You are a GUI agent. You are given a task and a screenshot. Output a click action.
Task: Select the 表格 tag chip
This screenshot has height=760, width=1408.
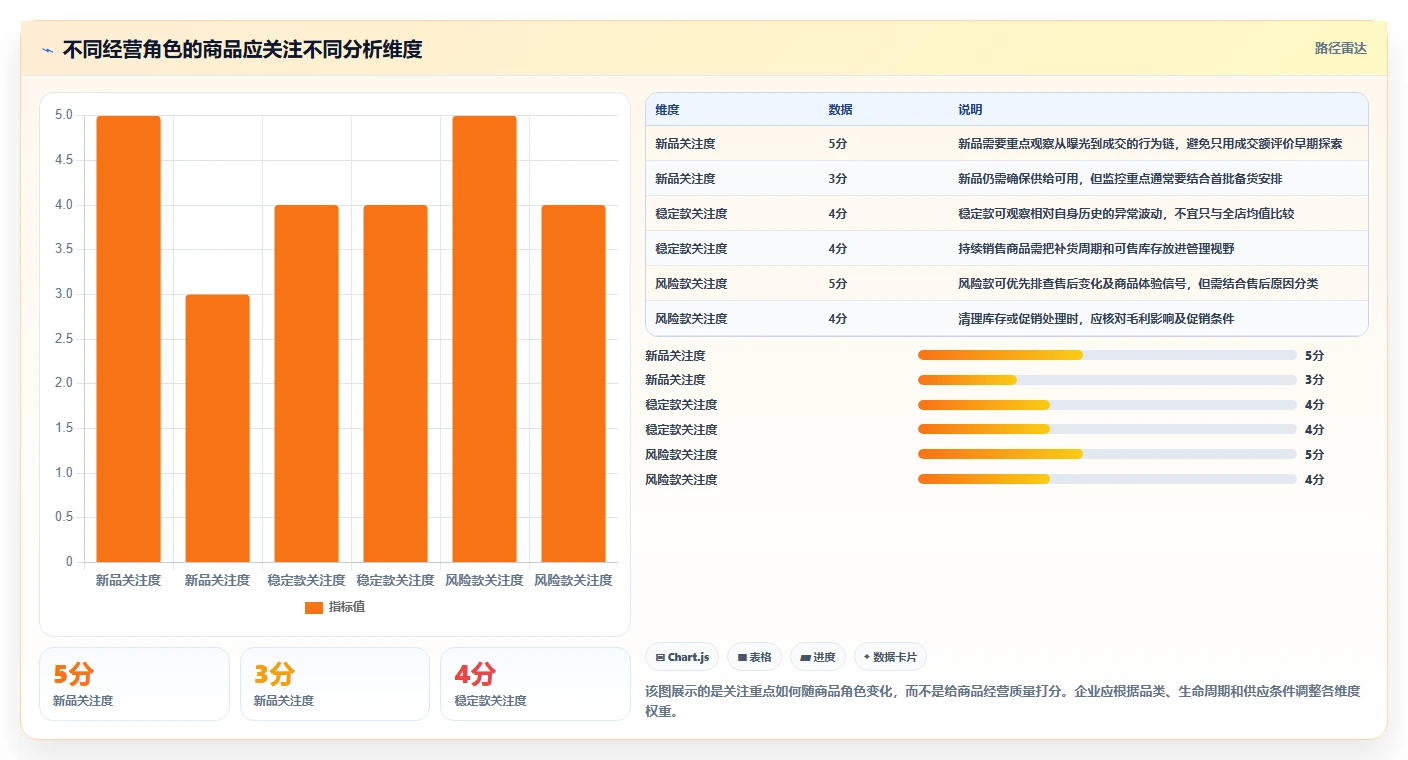755,657
